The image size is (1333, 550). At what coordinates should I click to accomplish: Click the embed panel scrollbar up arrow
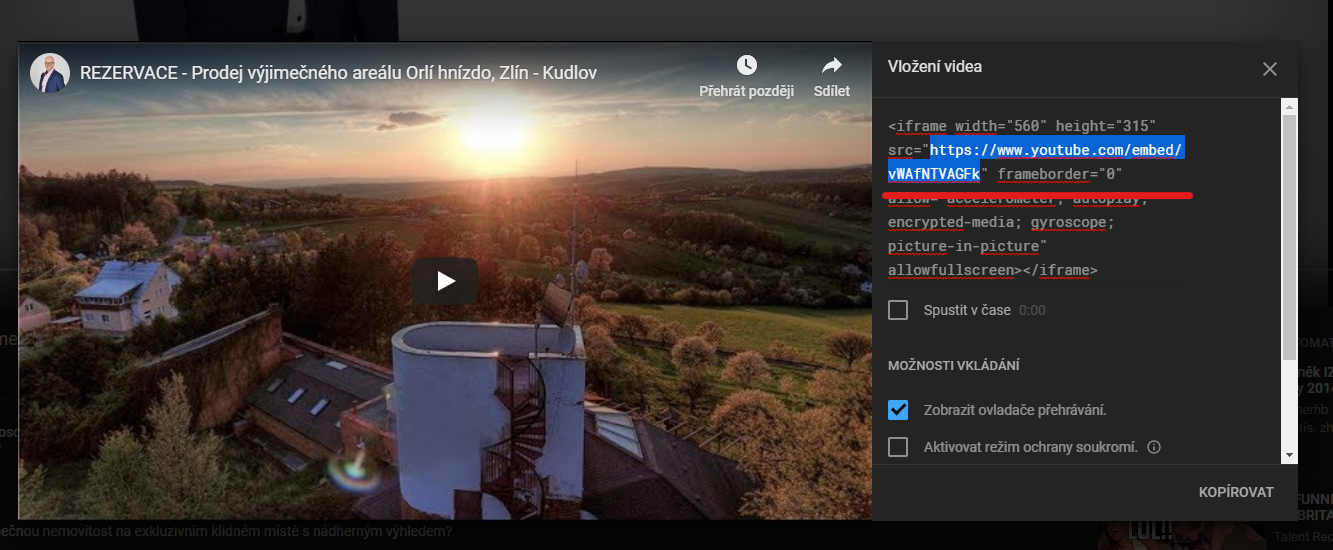pos(1289,105)
